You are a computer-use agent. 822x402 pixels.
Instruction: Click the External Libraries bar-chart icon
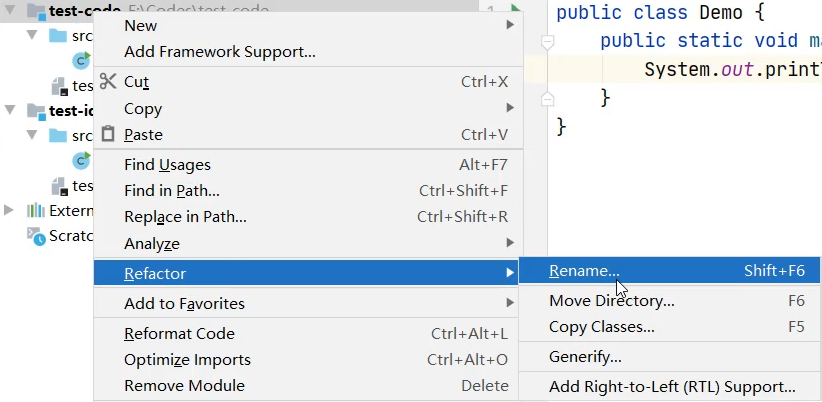[35, 210]
